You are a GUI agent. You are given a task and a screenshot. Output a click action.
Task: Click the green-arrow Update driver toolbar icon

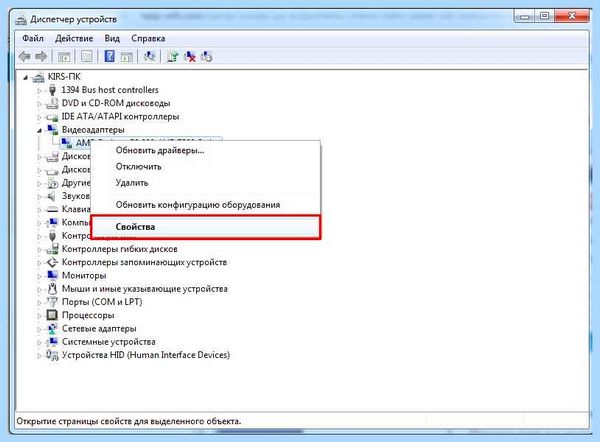(x=173, y=57)
